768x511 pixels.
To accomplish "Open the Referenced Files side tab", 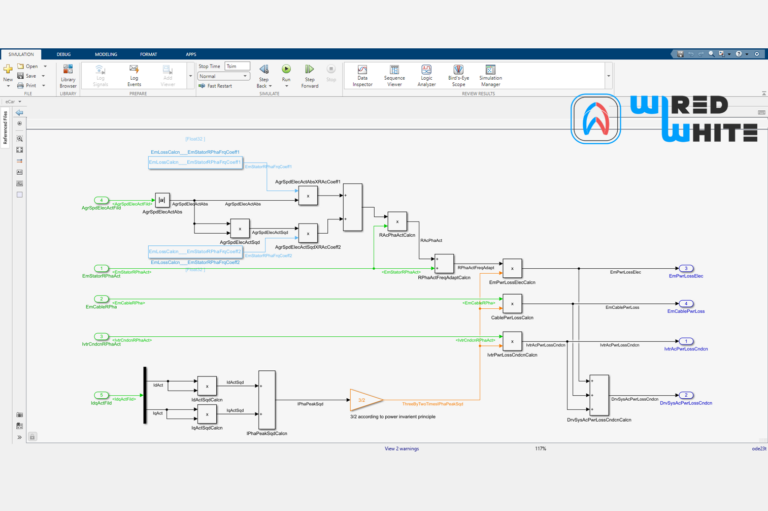I will (5, 128).
